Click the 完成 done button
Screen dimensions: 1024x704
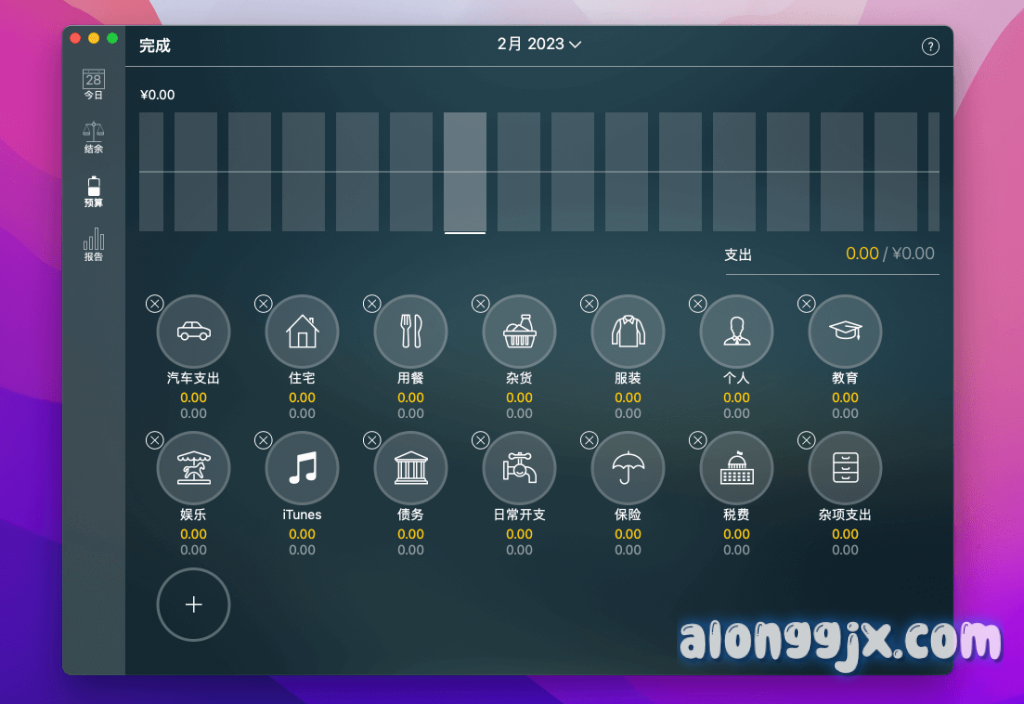point(155,45)
